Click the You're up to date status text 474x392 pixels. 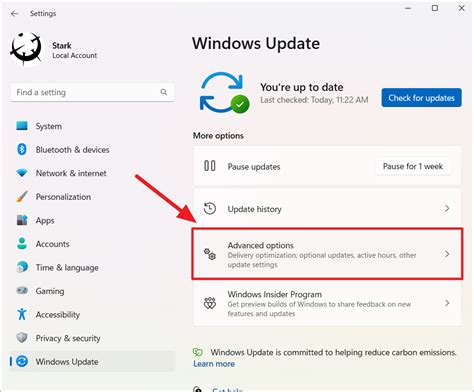pos(302,87)
